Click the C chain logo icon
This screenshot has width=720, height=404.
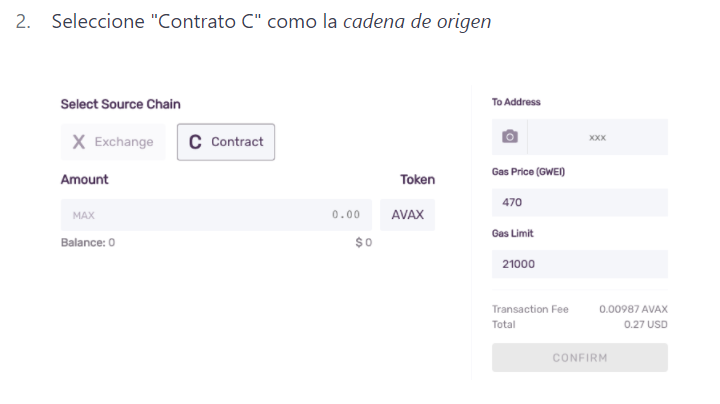pyautogui.click(x=195, y=142)
